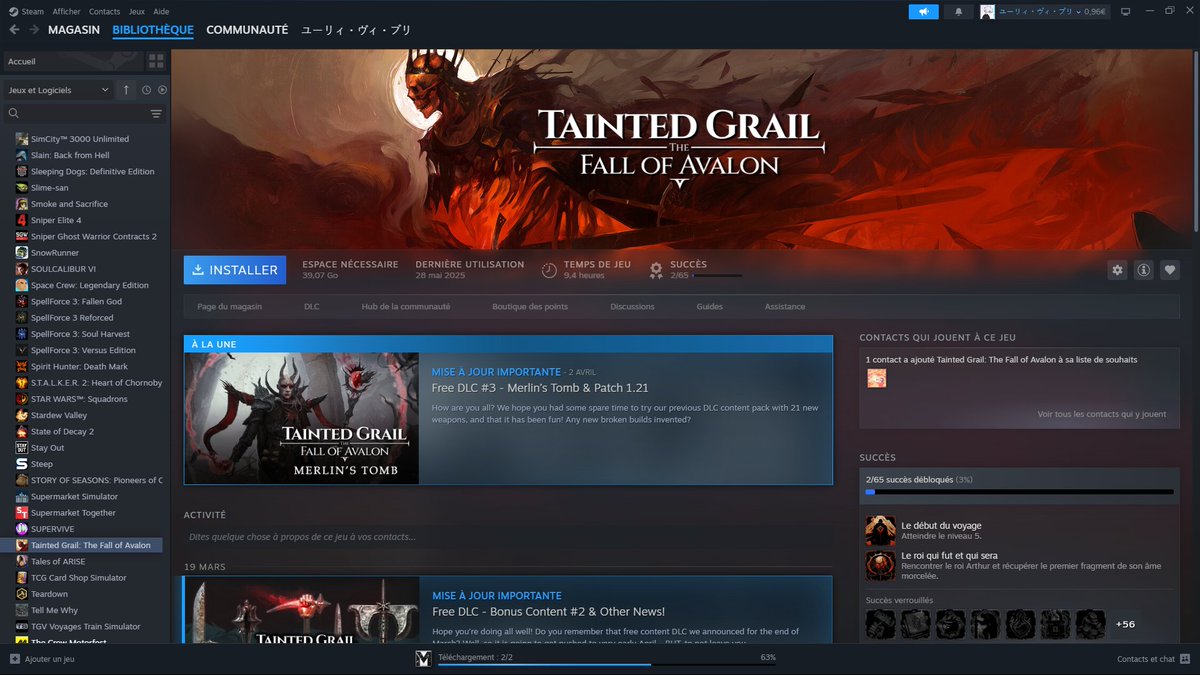Switch to the MAGASIN tab
The width and height of the screenshot is (1200, 675).
74,30
